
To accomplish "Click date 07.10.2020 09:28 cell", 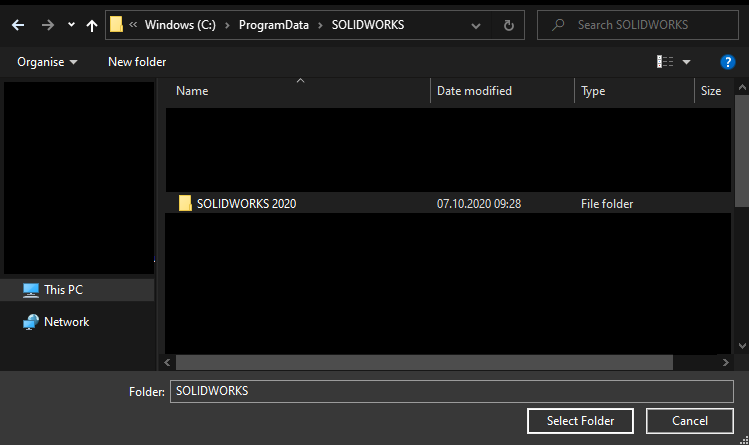I will 479,204.
